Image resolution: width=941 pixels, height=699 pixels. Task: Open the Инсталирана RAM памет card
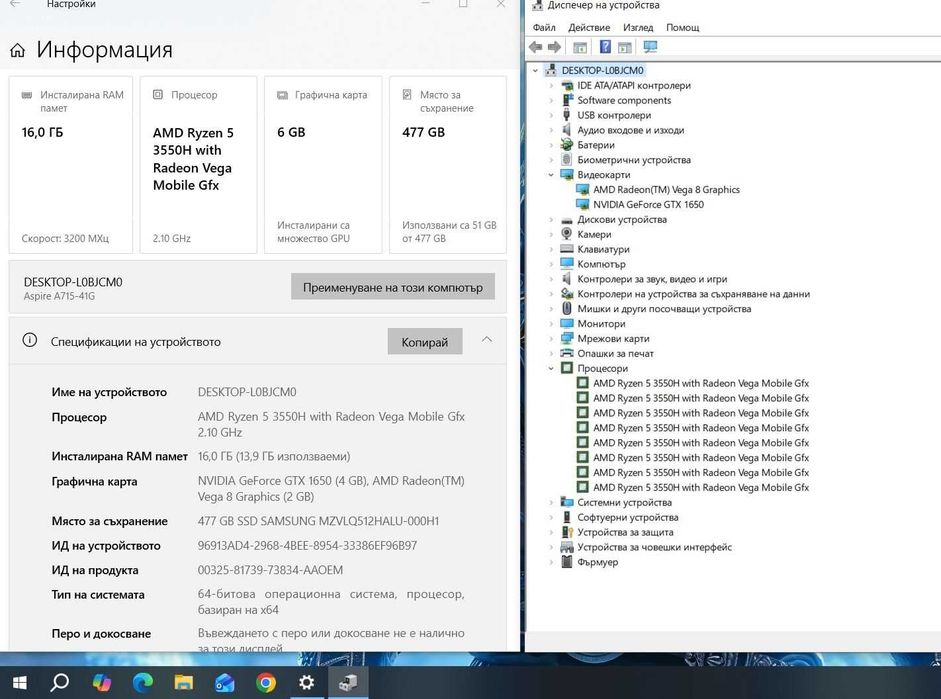point(70,165)
